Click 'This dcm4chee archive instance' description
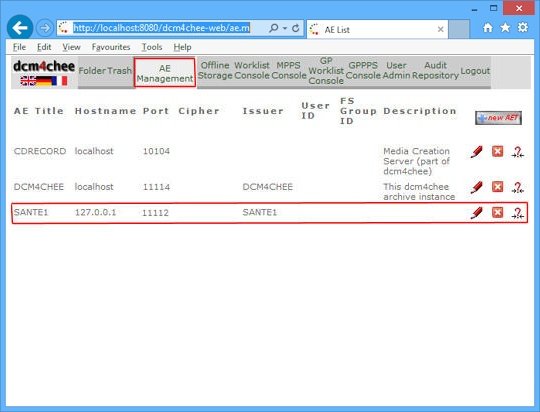Image resolution: width=540 pixels, height=412 pixels. pos(419,192)
